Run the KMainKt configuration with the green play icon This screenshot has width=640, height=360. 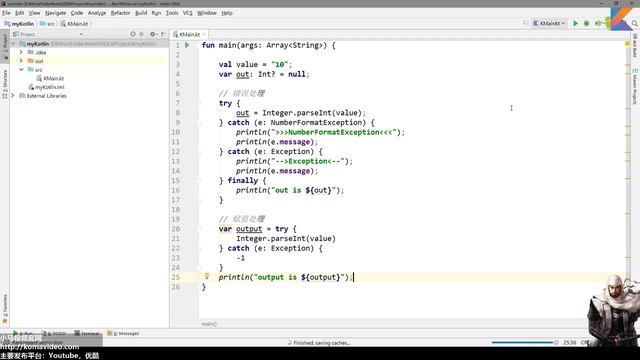(x=576, y=23)
